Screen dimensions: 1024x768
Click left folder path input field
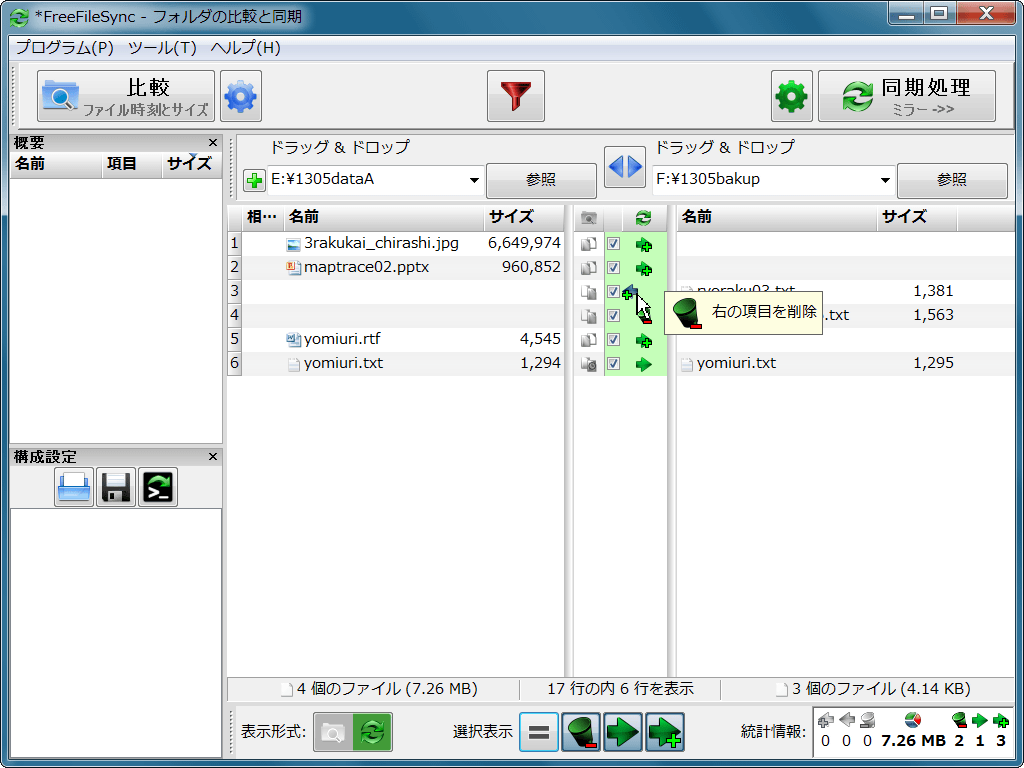[367, 180]
